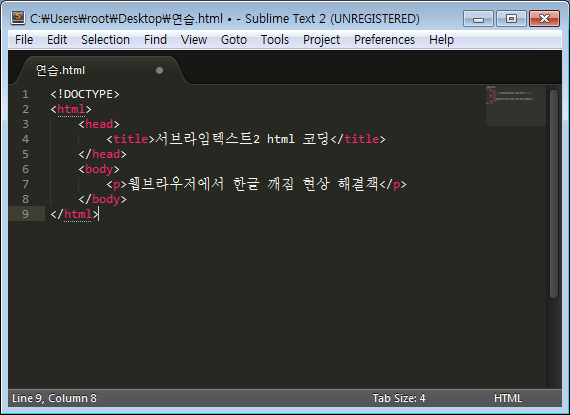The height and width of the screenshot is (415, 570).
Task: Open the File menu
Action: [x=24, y=40]
